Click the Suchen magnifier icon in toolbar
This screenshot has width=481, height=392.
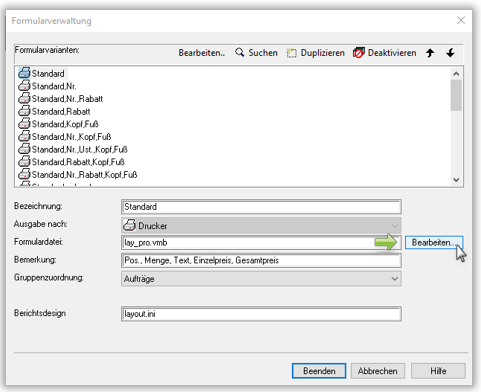[239, 53]
